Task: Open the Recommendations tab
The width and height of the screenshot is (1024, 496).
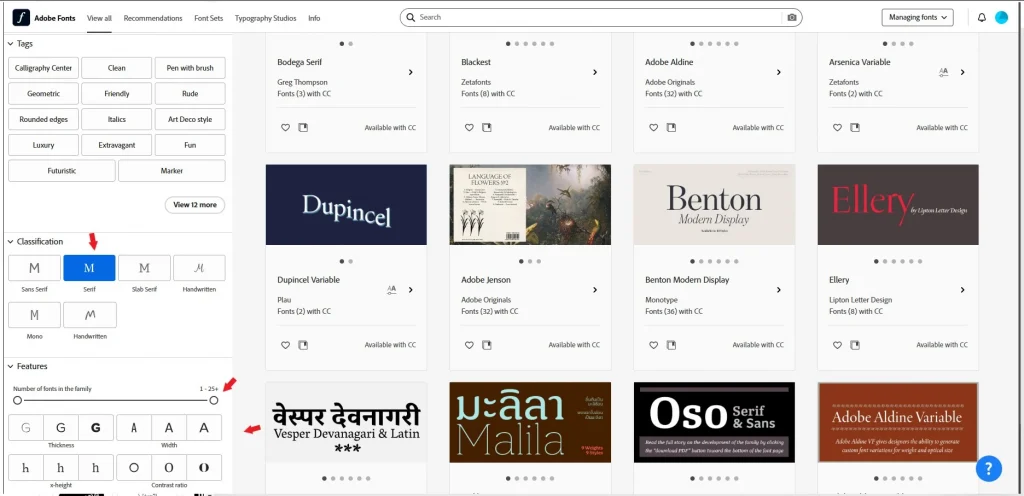Action: click(153, 18)
